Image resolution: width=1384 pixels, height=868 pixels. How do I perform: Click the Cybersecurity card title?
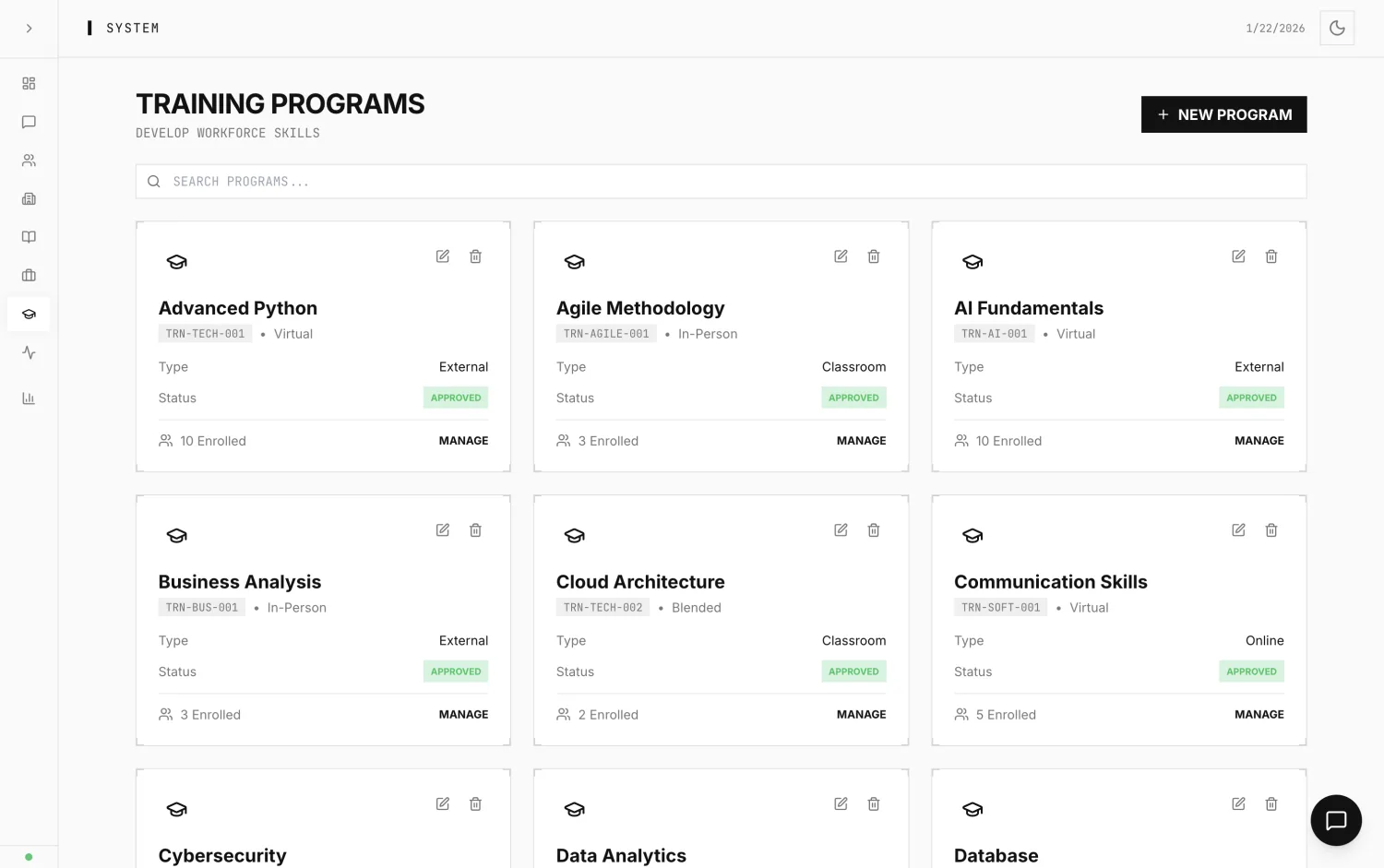pyautogui.click(x=222, y=856)
